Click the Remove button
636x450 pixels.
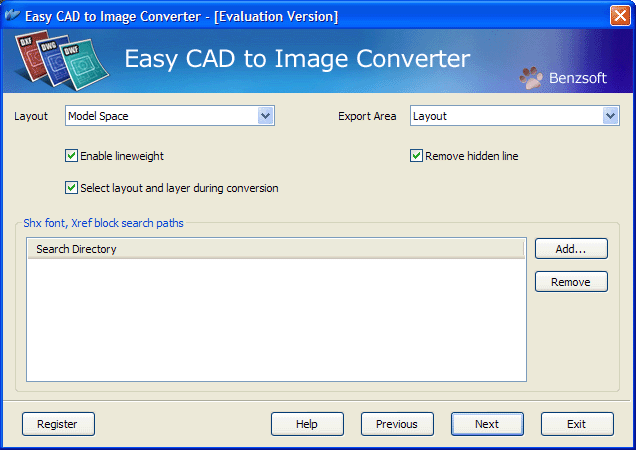pos(571,282)
